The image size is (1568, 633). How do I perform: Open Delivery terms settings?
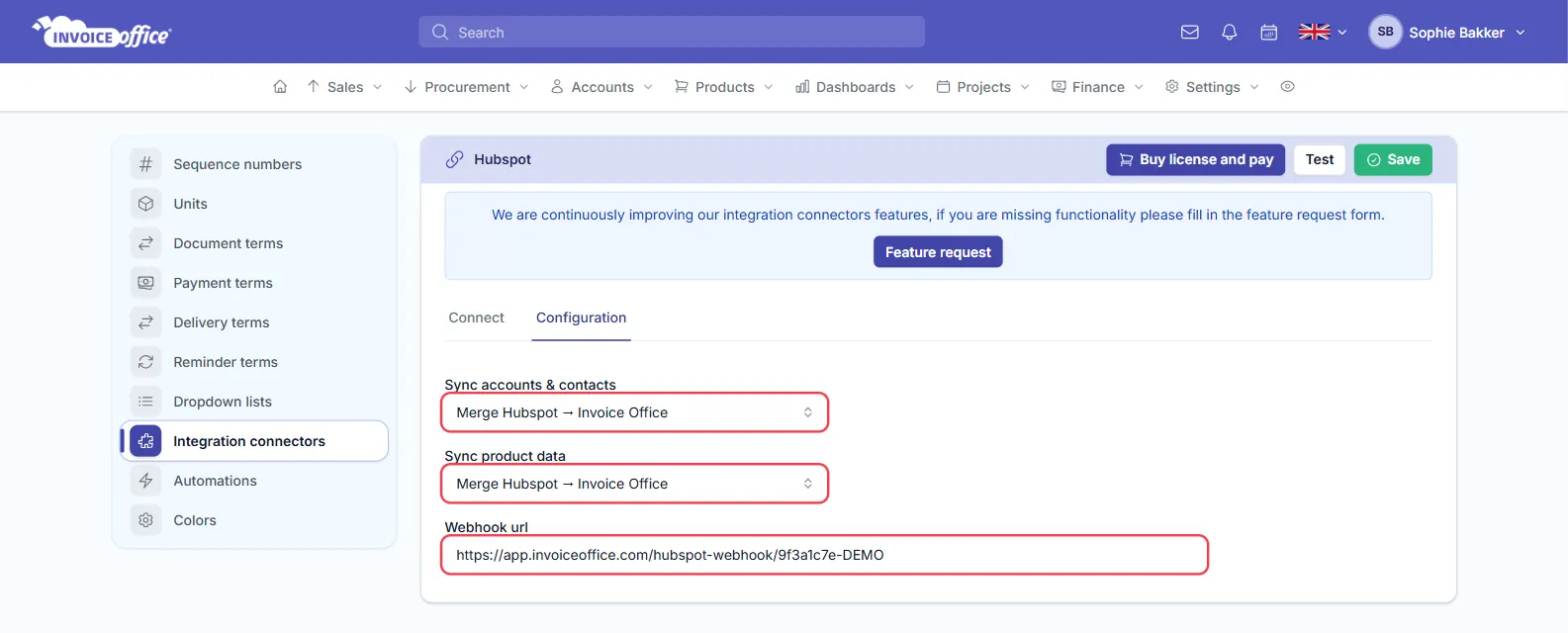click(255, 322)
